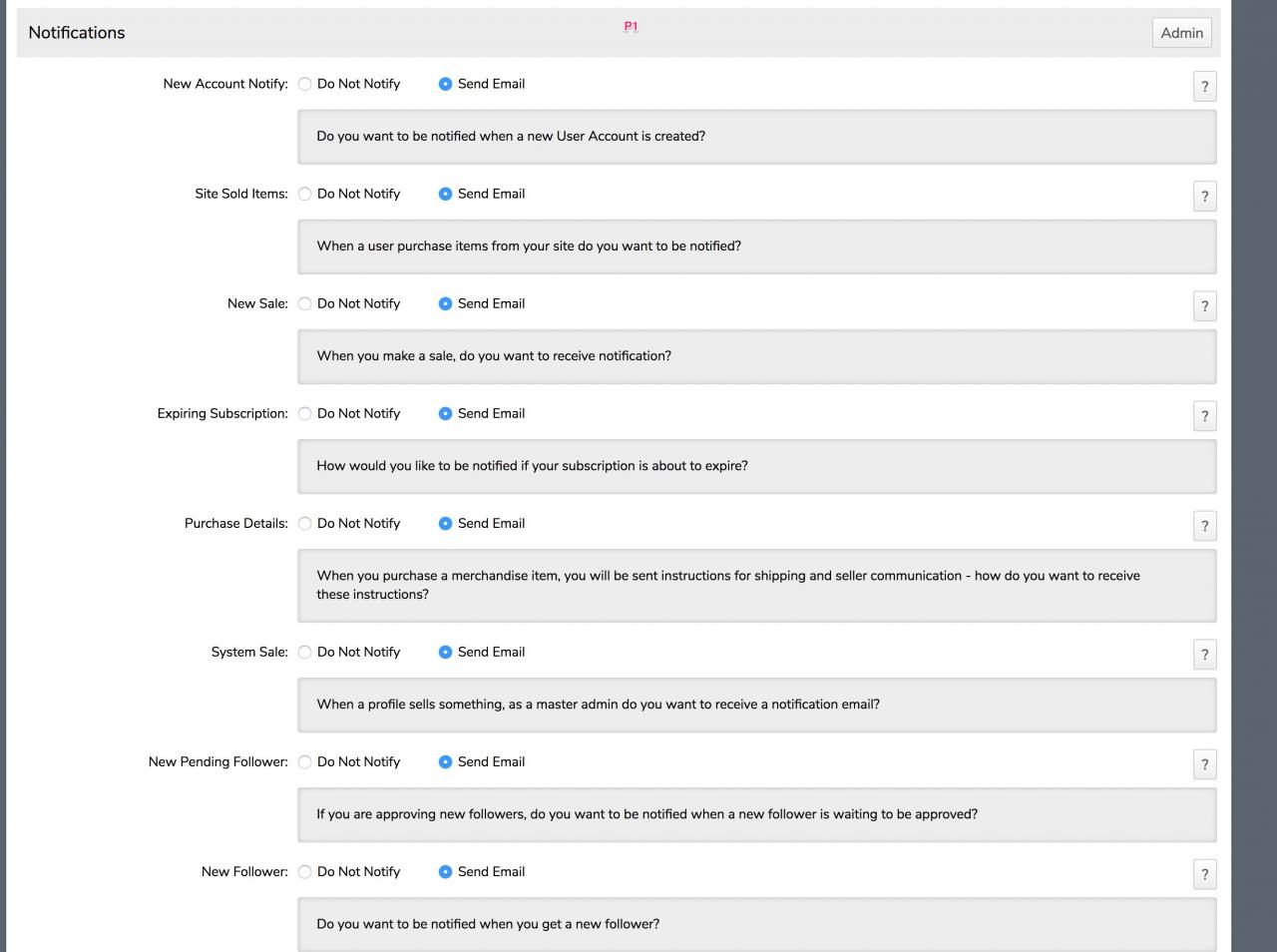This screenshot has width=1277, height=952.
Task: Click the help icon for Site Sold Items
Action: coord(1204,197)
